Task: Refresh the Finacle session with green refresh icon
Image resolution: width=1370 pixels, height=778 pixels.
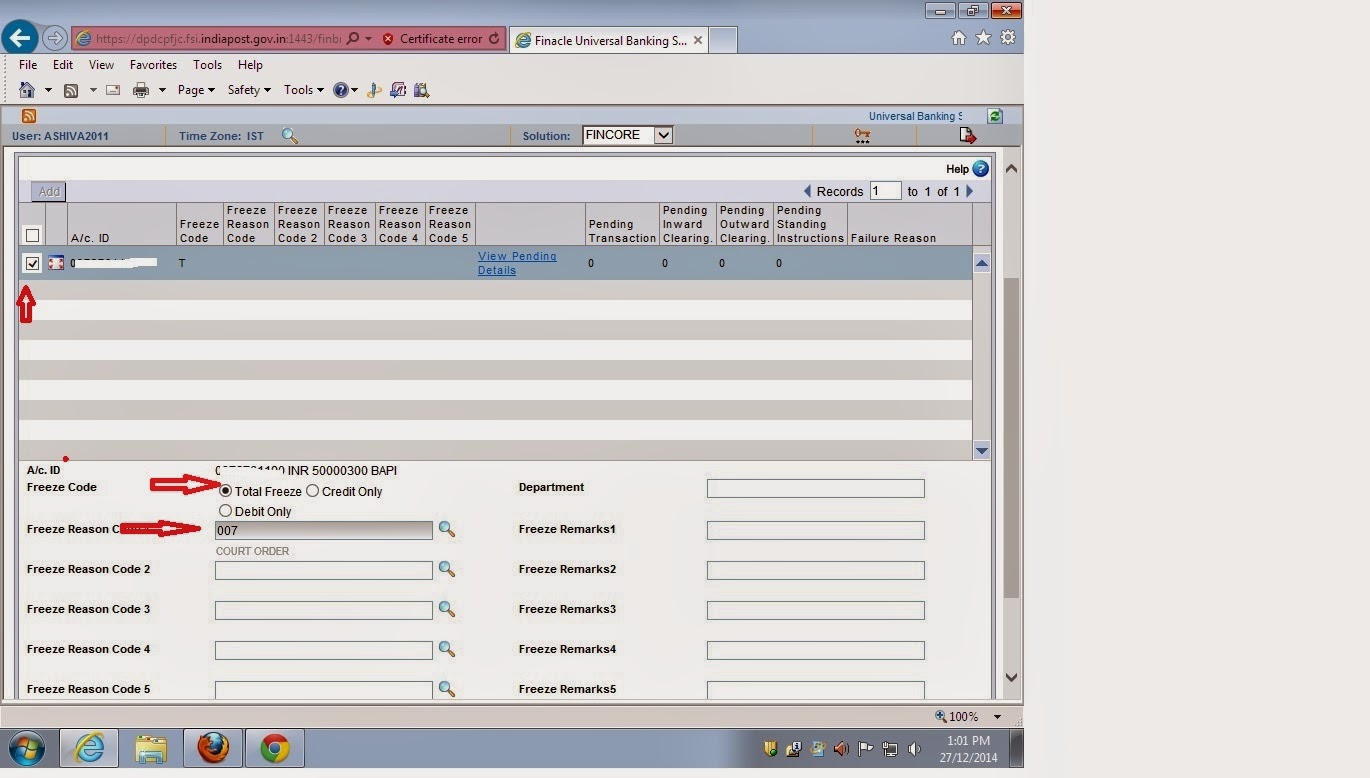Action: (x=994, y=116)
